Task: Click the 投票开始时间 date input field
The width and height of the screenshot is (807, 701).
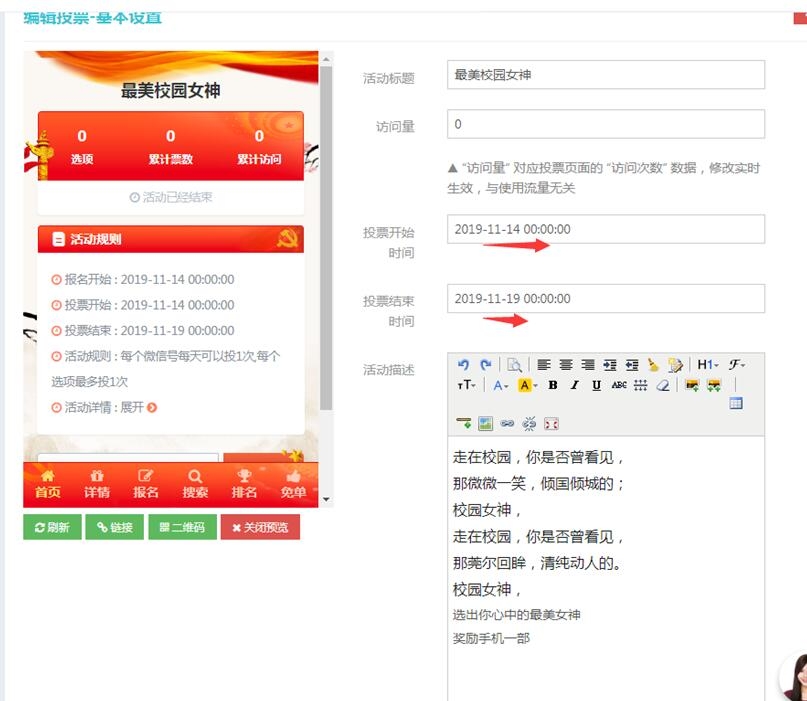Action: [605, 229]
